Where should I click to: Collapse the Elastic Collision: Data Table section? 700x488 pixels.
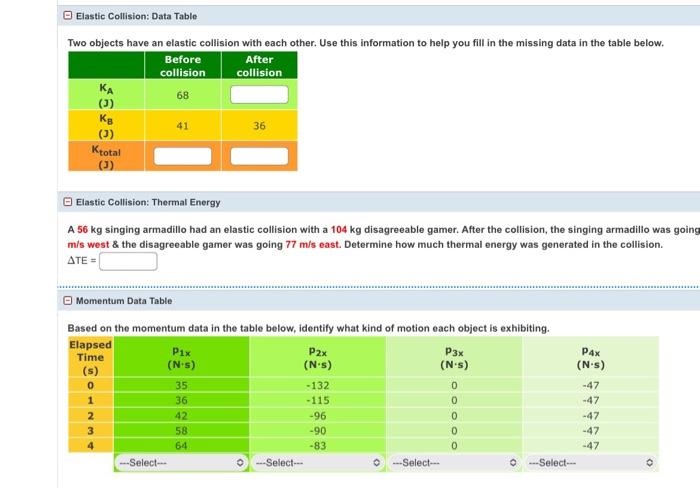point(67,16)
